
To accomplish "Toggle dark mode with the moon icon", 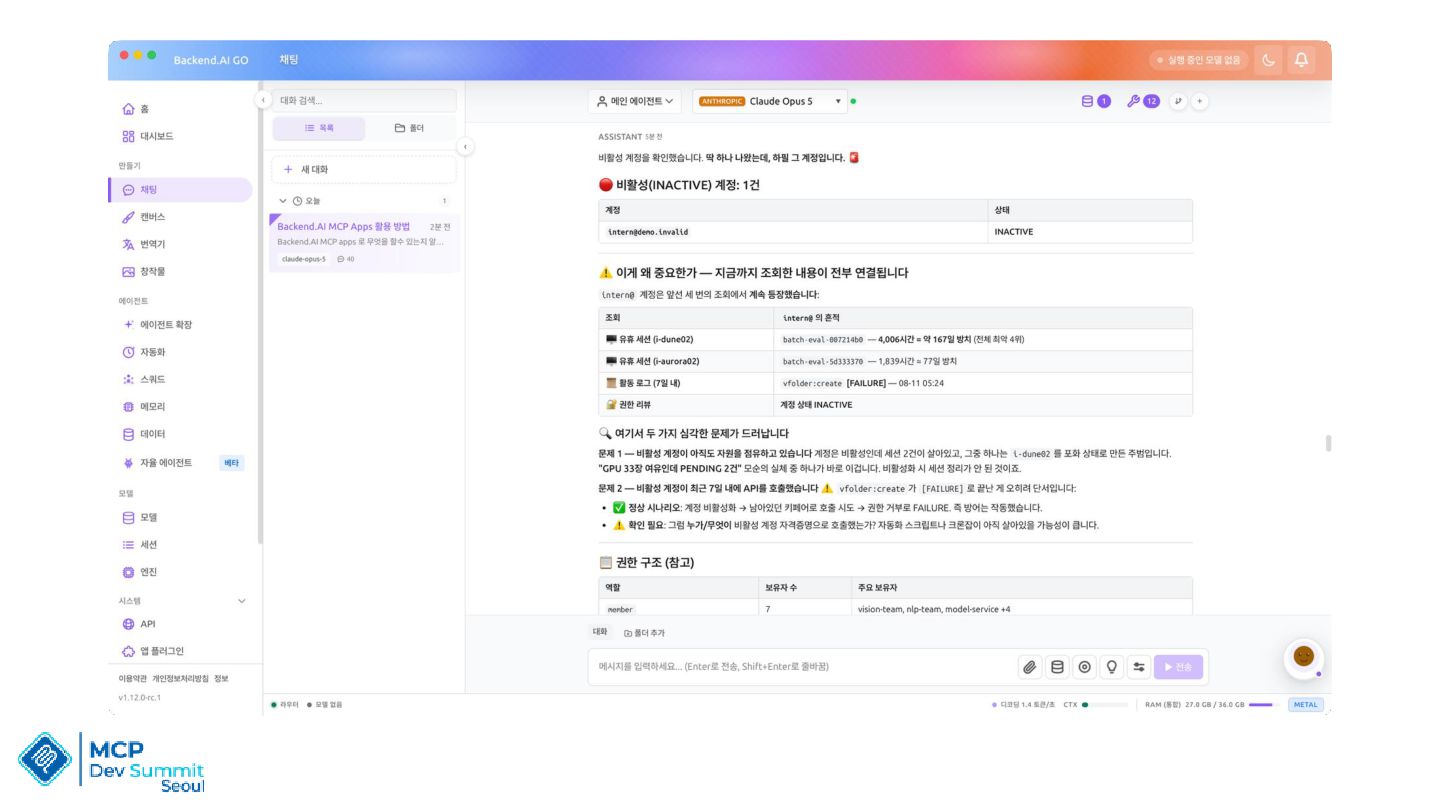I will [1269, 60].
